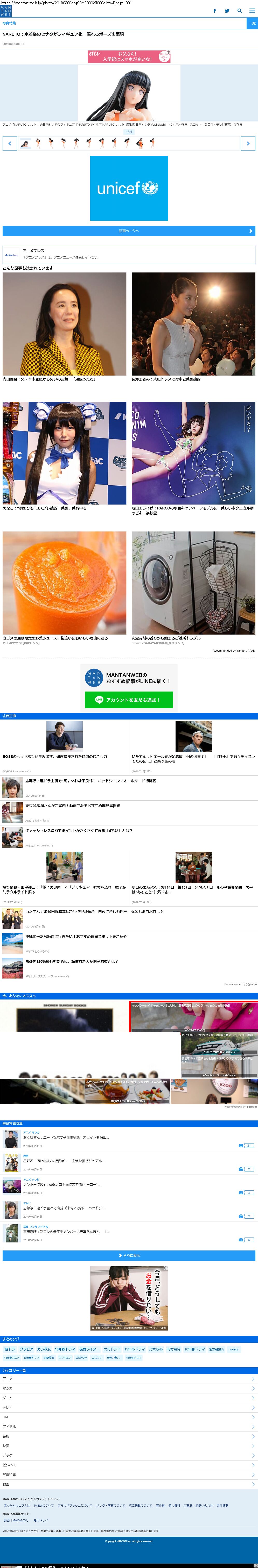This screenshot has height=1568, width=258.
Task: Open the 会社概要 footer link
Action: [223, 1505]
